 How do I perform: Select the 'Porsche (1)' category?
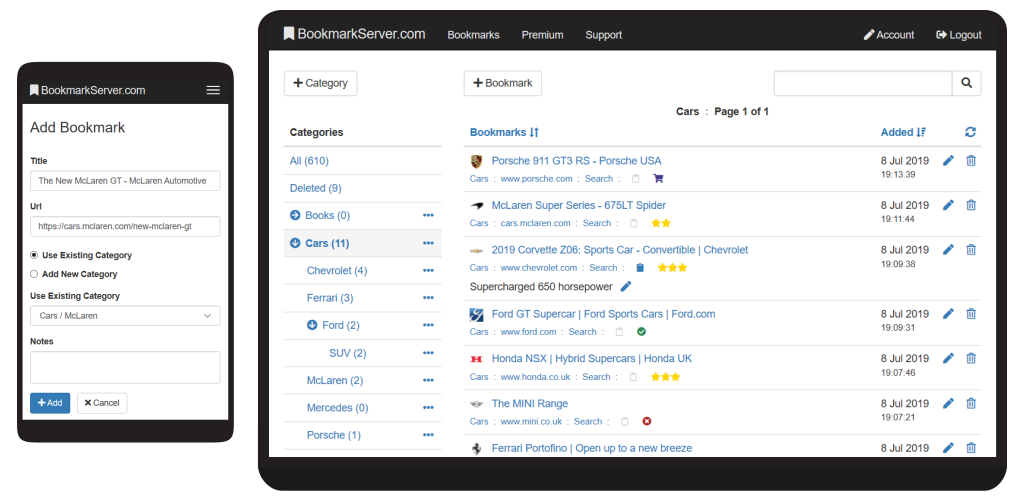pyautogui.click(x=334, y=435)
